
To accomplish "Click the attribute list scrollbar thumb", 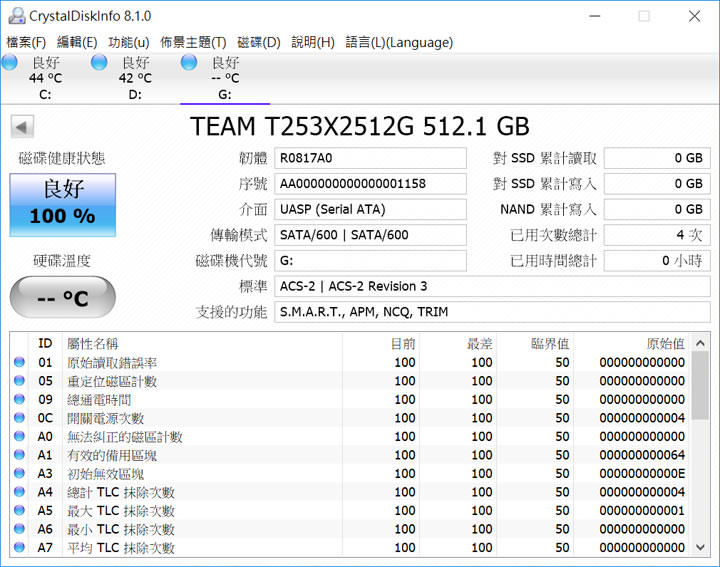I will (700, 386).
